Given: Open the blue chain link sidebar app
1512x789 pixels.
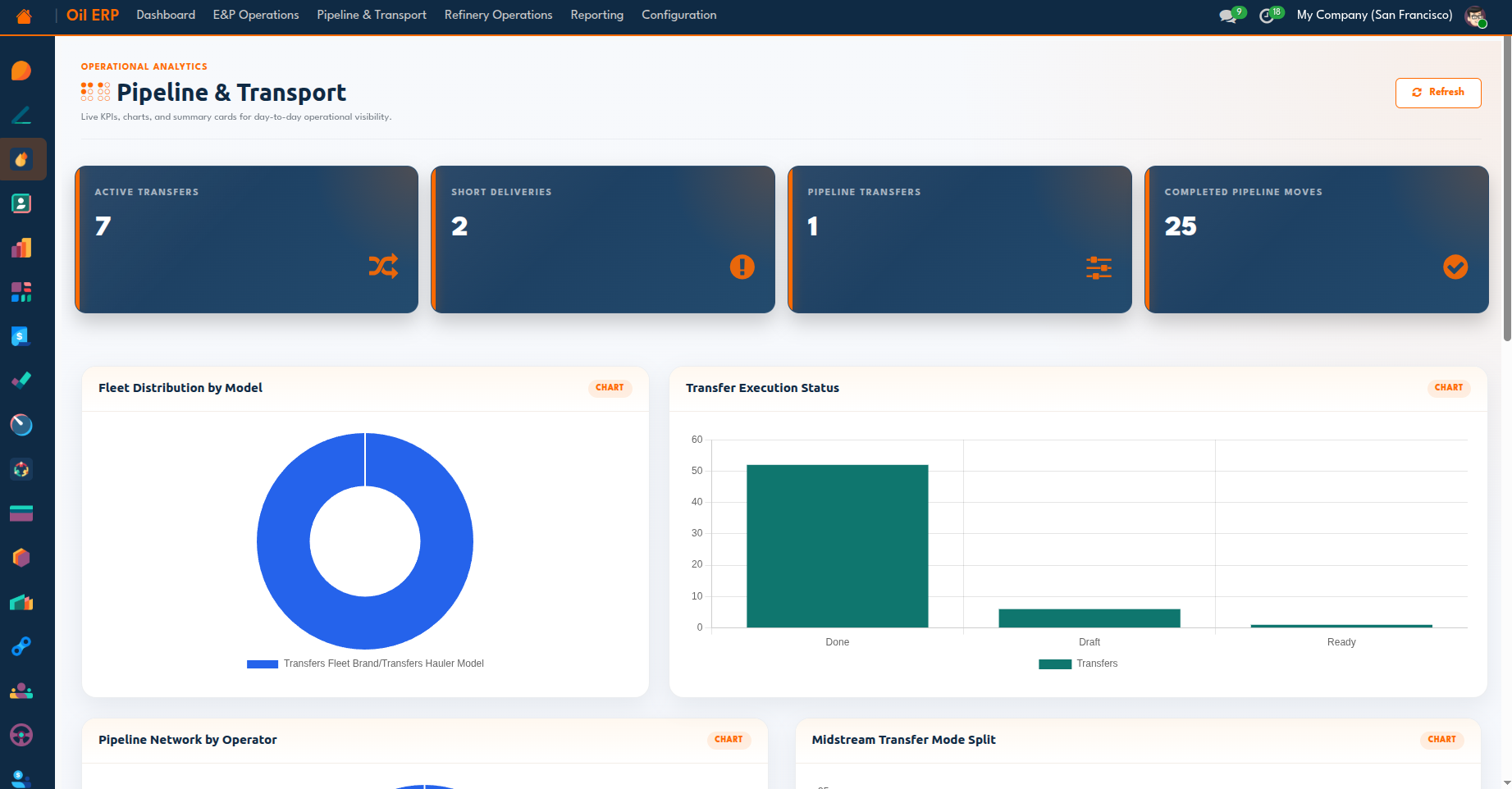Looking at the screenshot, I should pyautogui.click(x=21, y=646).
